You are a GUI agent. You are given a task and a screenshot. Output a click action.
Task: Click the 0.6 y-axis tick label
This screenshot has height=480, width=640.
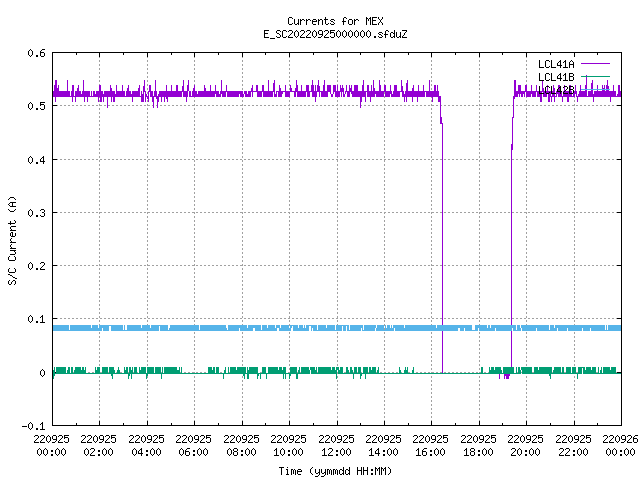point(36,53)
